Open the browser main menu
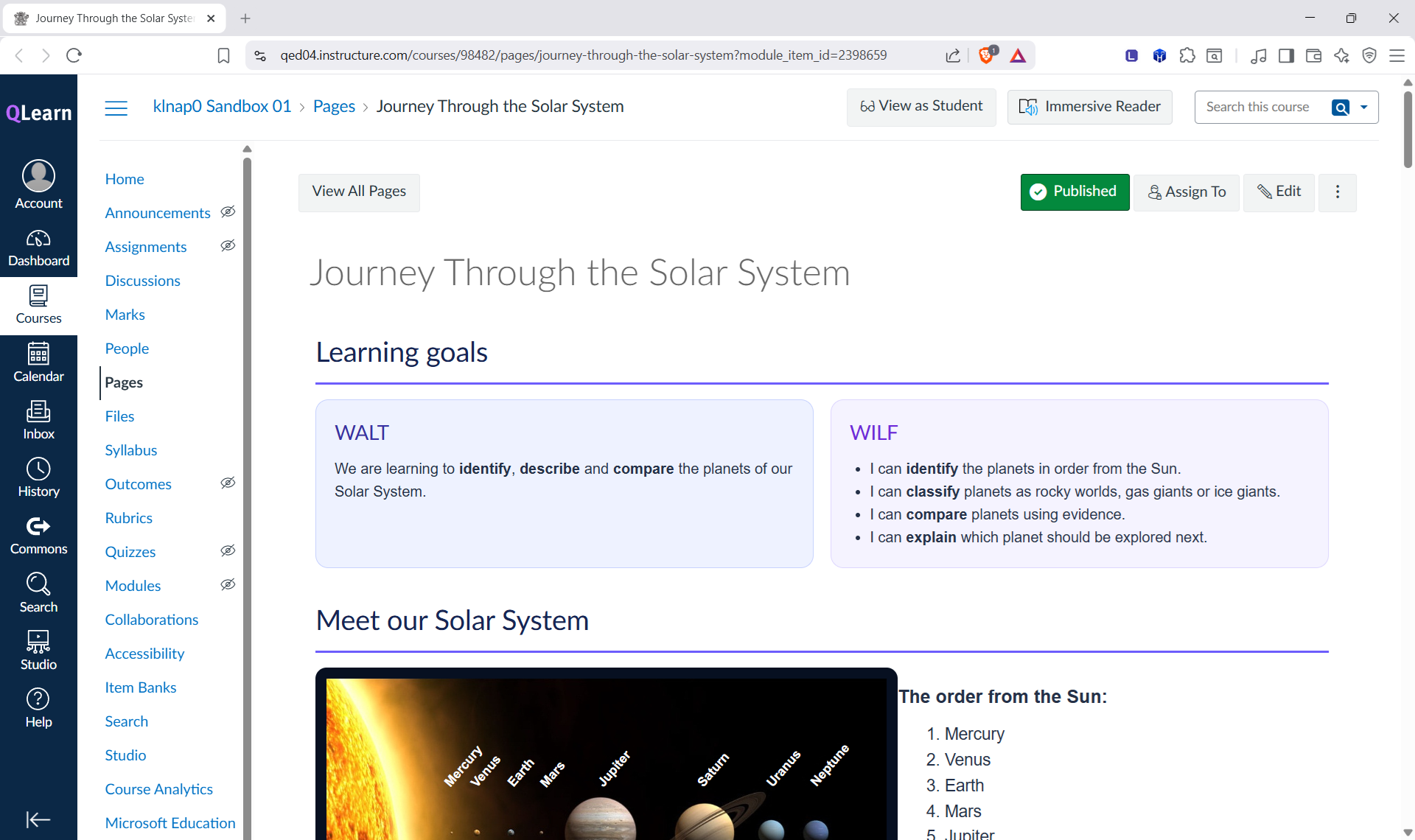1415x840 pixels. tap(1397, 55)
